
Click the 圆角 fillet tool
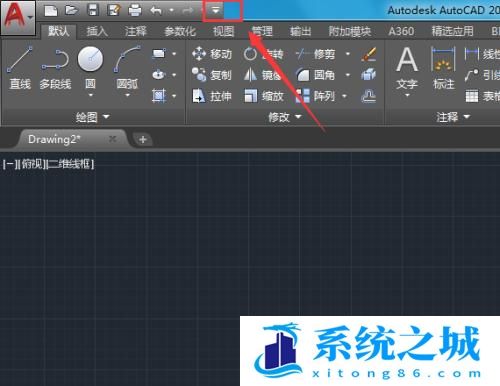click(315, 75)
